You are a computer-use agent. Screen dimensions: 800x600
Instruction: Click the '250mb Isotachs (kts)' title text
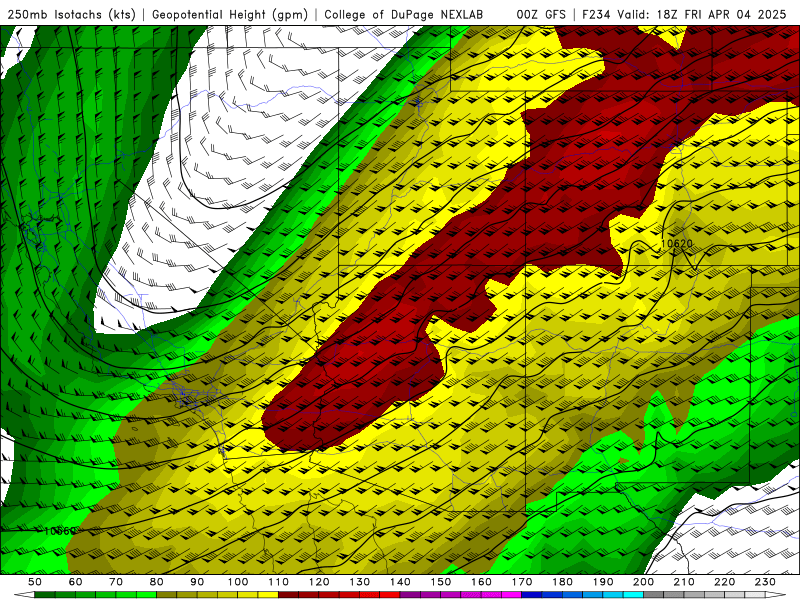point(72,14)
